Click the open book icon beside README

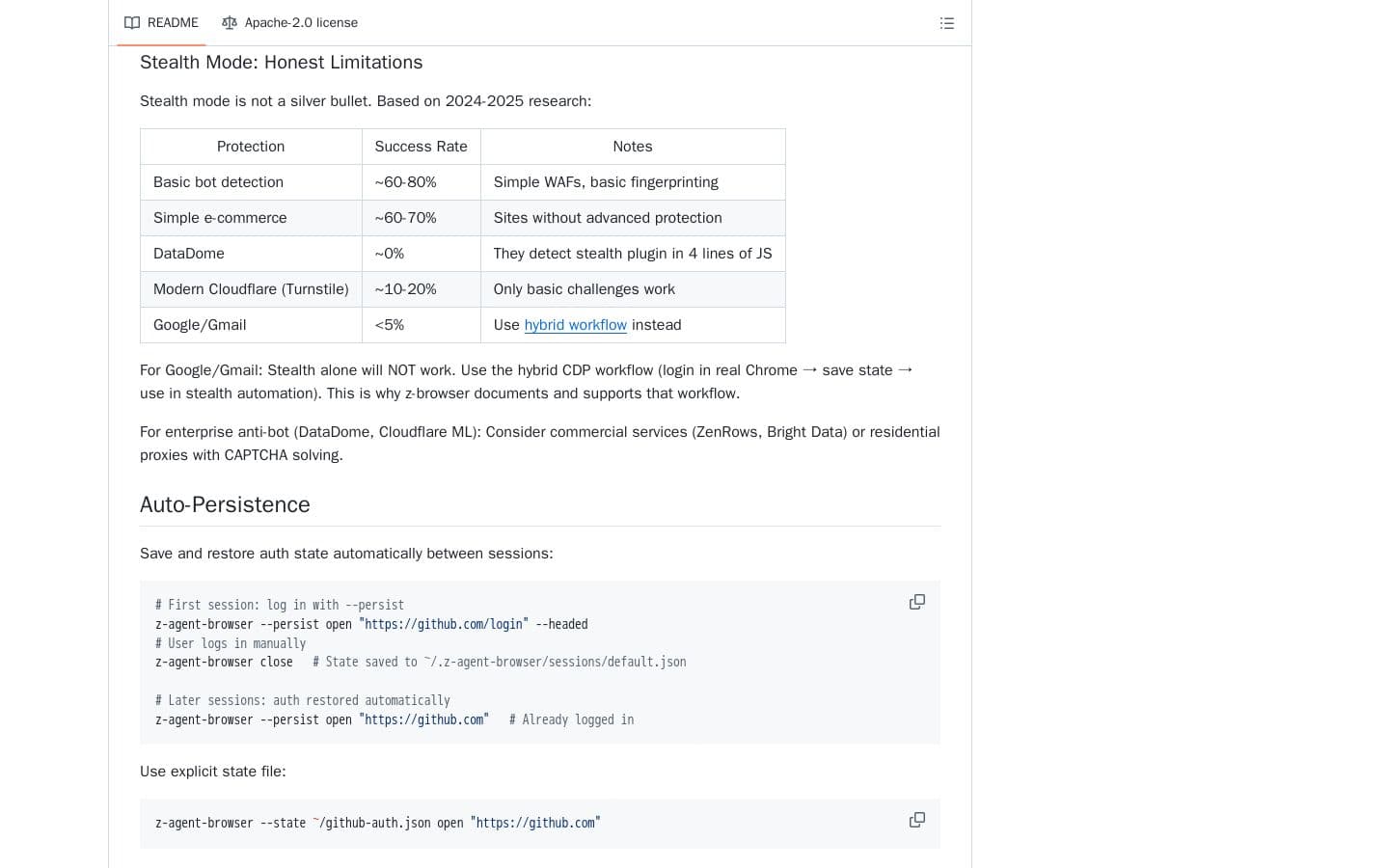(132, 22)
